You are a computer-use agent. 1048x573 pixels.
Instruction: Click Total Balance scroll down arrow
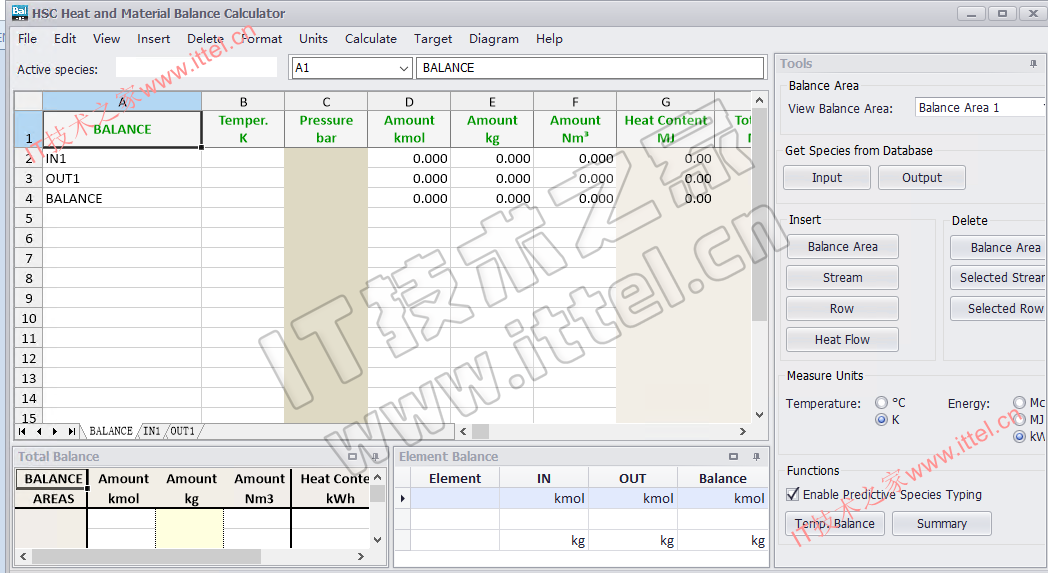[x=378, y=540]
